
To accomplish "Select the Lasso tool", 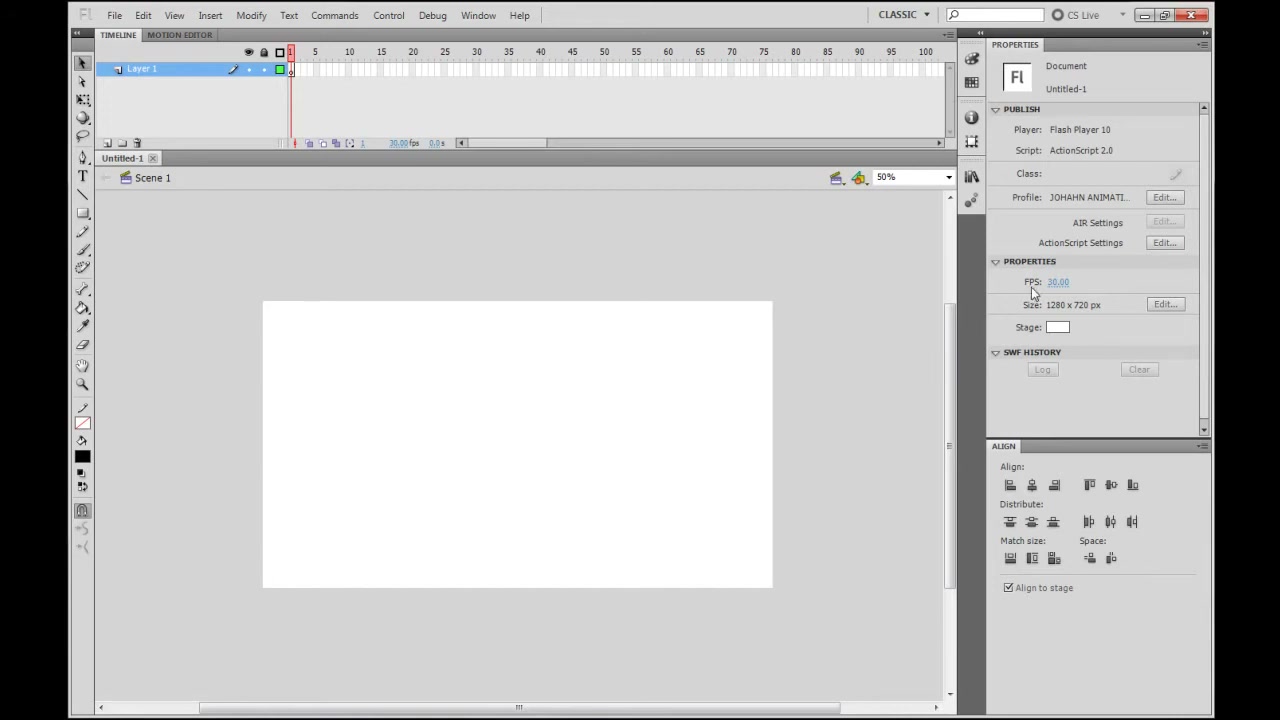I will click(x=83, y=136).
